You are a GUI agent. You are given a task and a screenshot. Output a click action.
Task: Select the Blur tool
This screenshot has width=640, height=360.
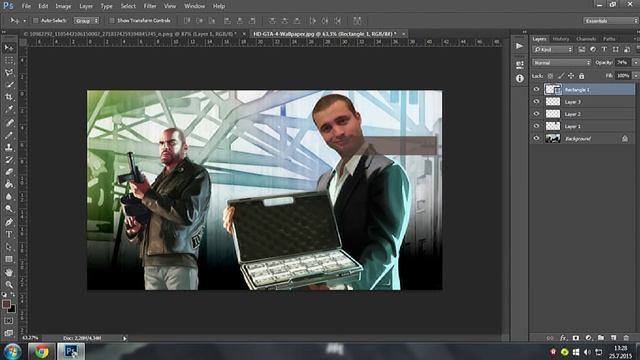(x=9, y=196)
